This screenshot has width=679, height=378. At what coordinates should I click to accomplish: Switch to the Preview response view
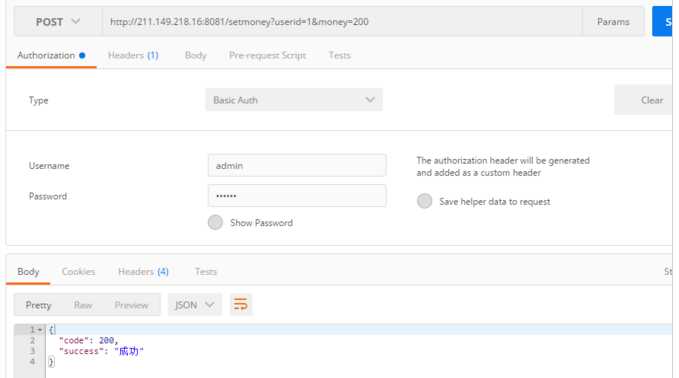131,305
